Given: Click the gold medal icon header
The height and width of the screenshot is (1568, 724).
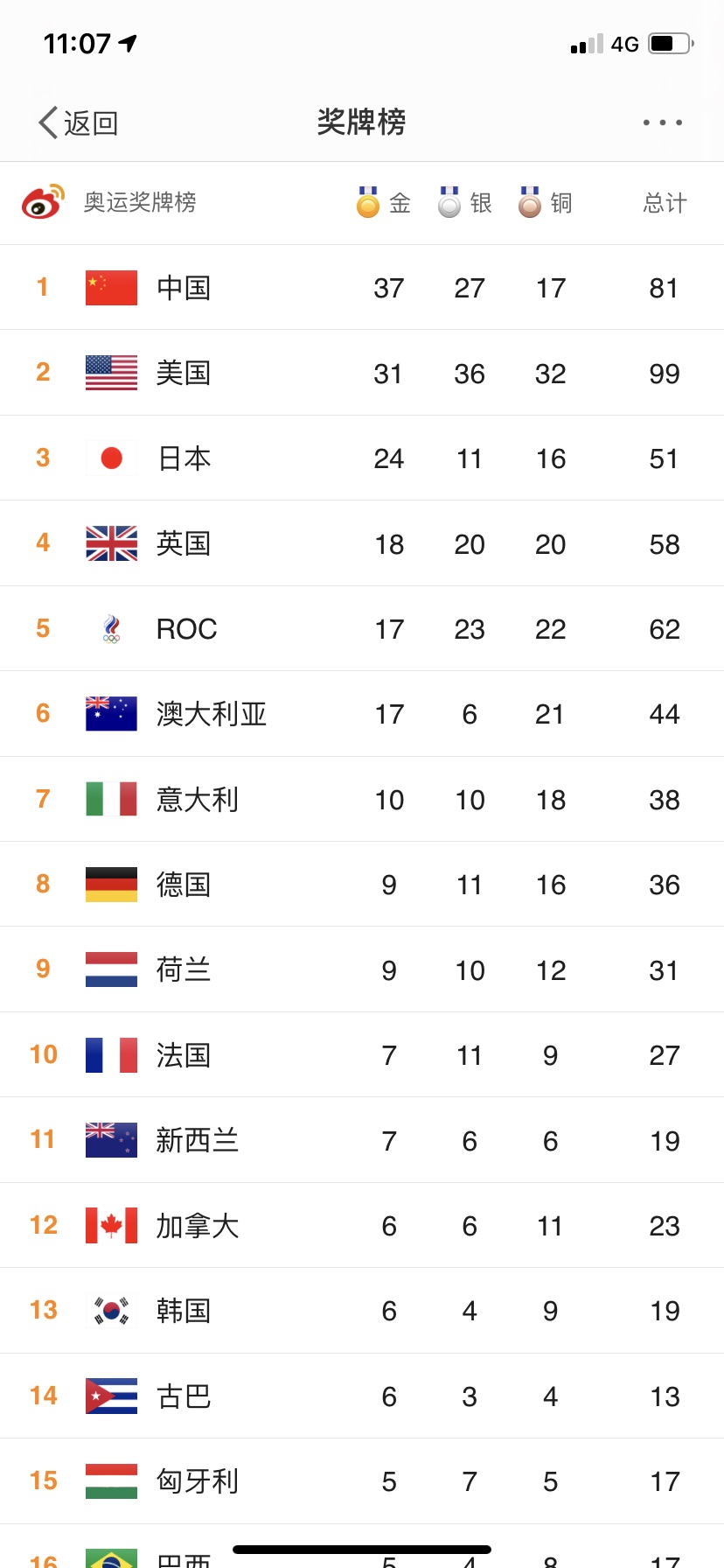Looking at the screenshot, I should (368, 202).
